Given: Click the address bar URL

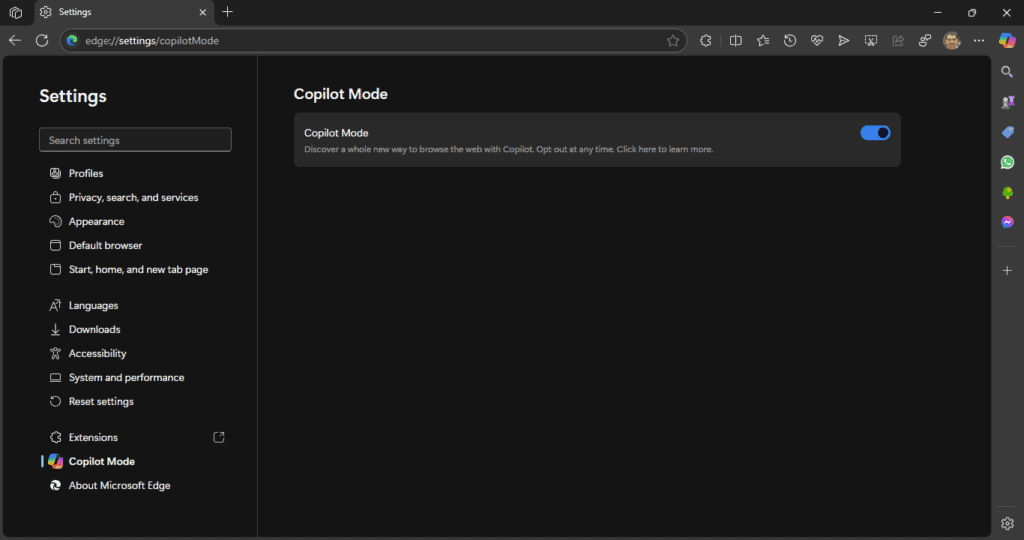Looking at the screenshot, I should [152, 40].
